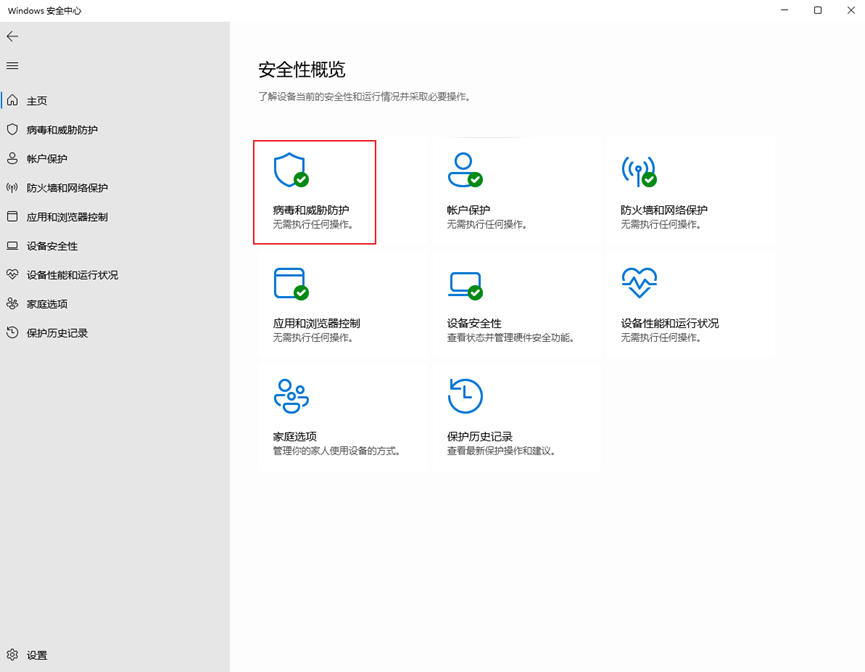Navigate to 防火墙和网络保护 in sidebar

[67, 188]
